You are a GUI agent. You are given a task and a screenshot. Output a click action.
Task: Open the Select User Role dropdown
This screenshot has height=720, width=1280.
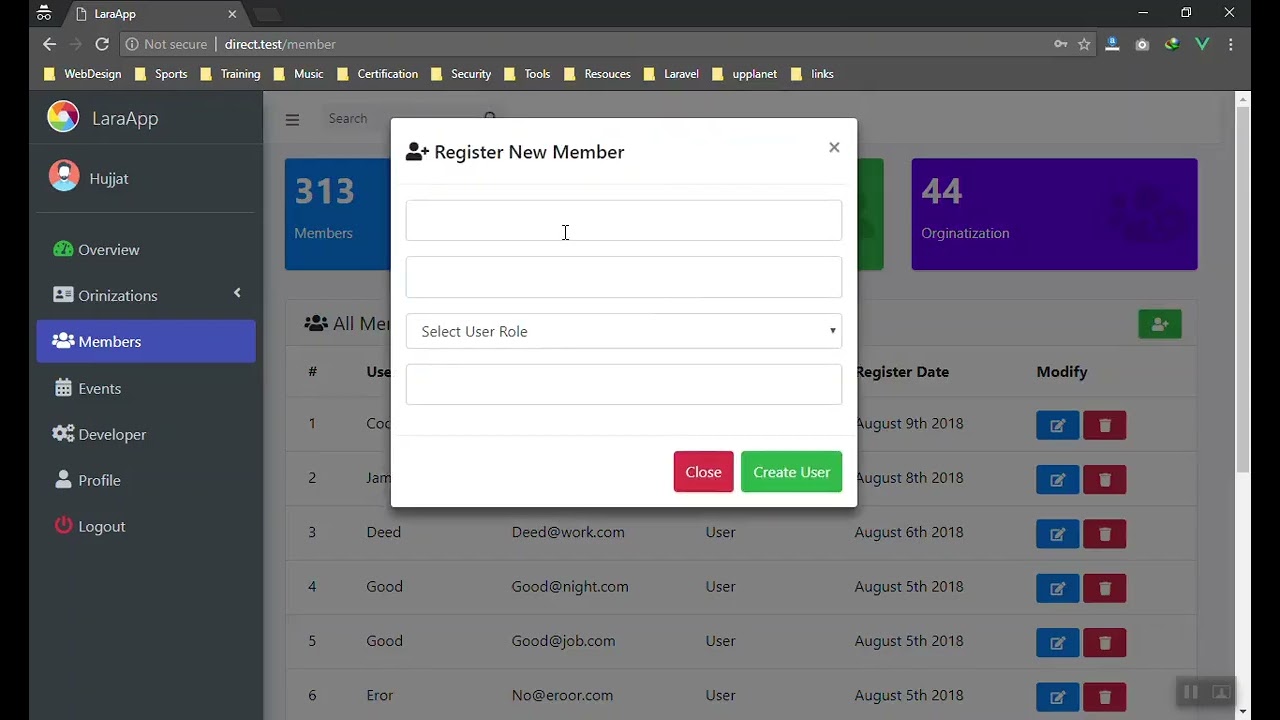click(x=624, y=331)
